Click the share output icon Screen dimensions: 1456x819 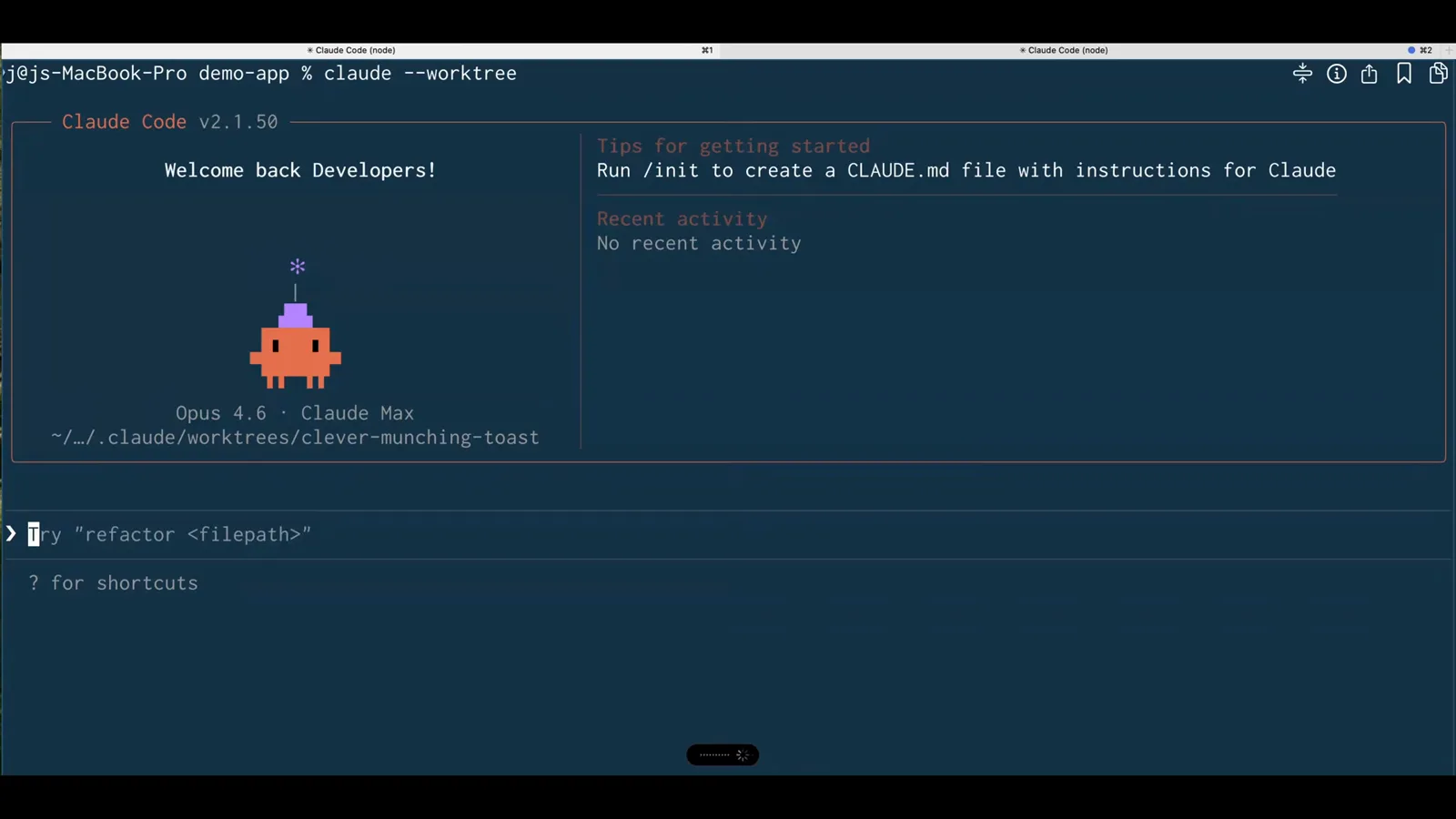tap(1369, 74)
